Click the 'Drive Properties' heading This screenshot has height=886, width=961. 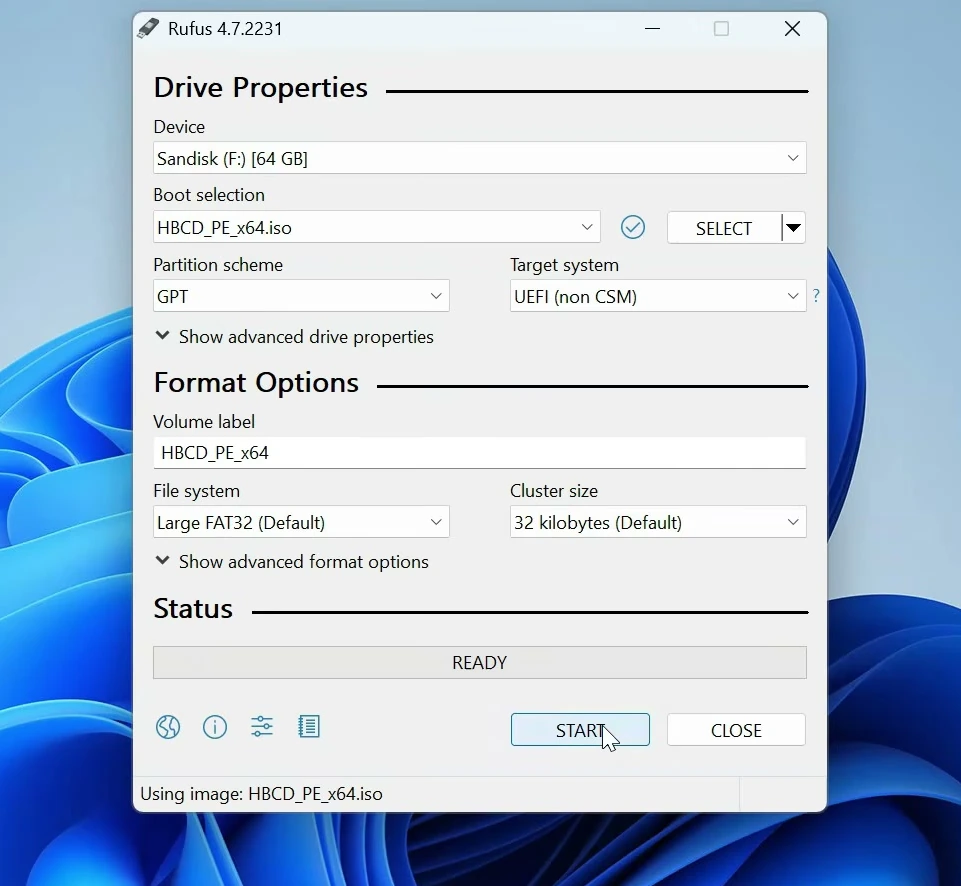(x=260, y=88)
